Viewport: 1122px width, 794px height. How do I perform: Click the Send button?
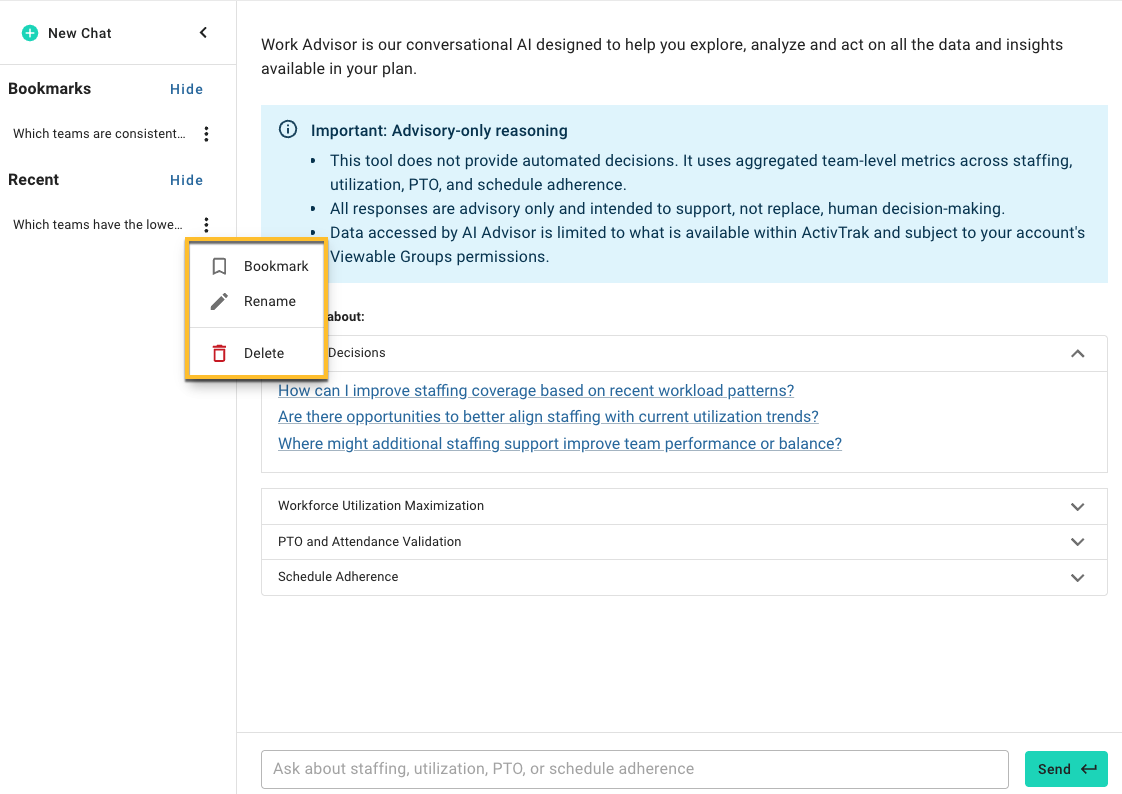(x=1066, y=769)
